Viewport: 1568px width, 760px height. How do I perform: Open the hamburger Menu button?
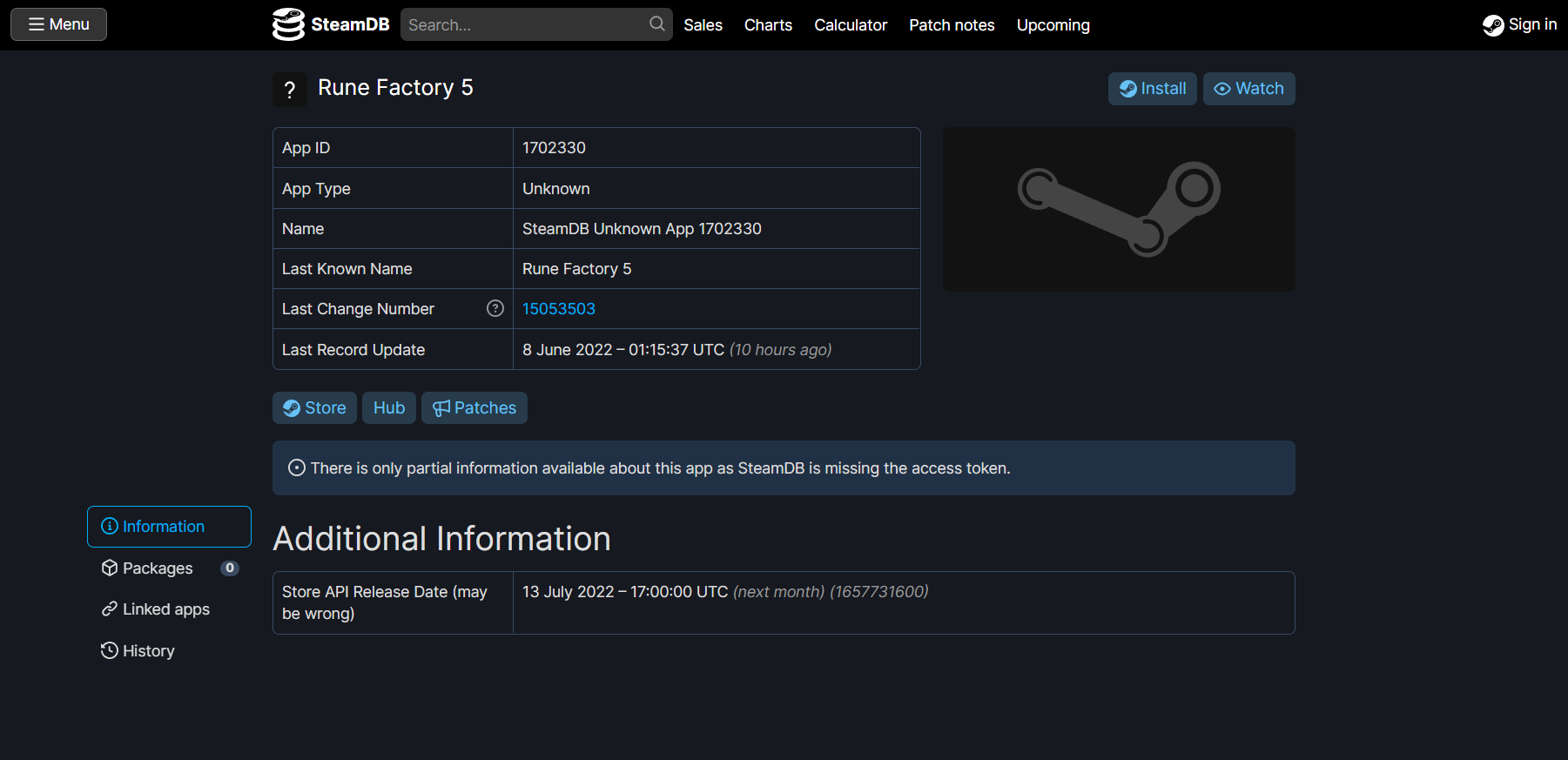58,24
